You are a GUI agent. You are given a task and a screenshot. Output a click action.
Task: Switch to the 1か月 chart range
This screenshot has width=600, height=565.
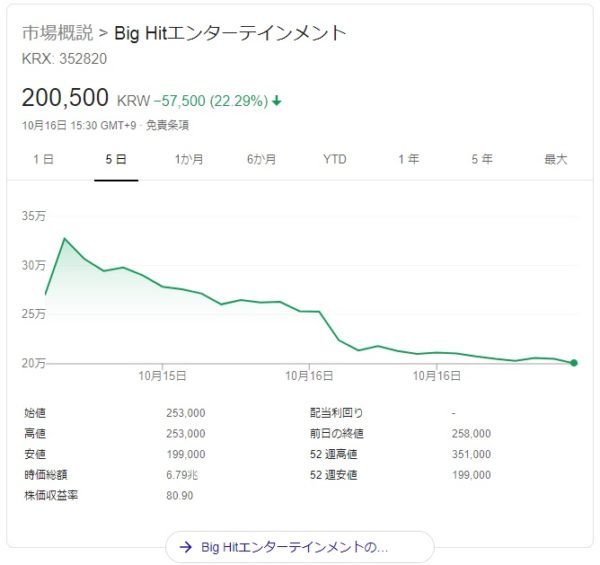189,159
